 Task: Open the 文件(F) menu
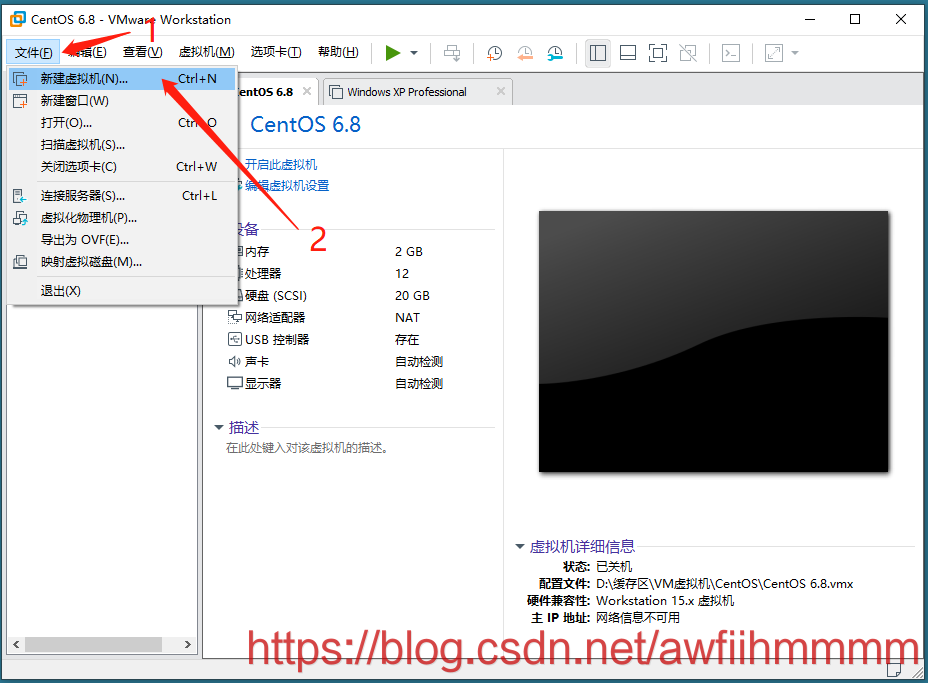(x=33, y=52)
